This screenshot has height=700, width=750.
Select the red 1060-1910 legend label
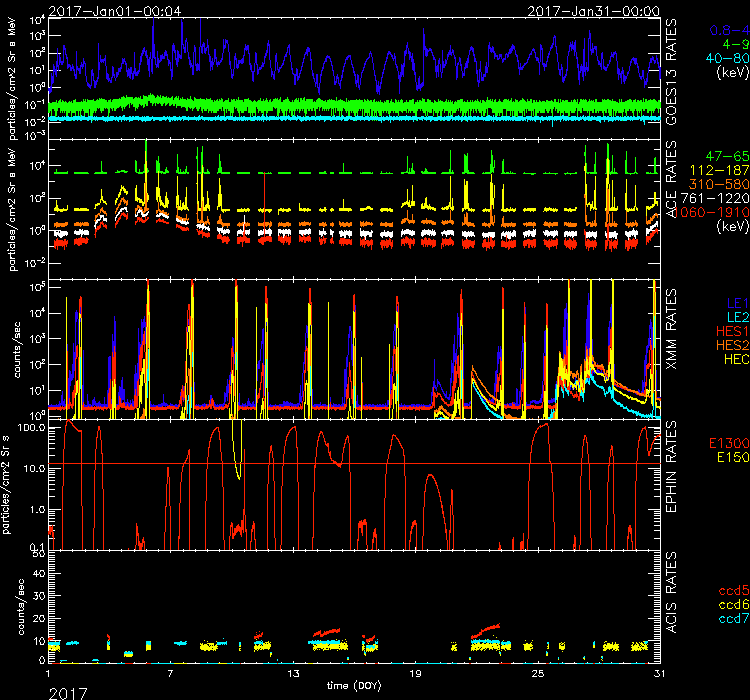point(714,213)
